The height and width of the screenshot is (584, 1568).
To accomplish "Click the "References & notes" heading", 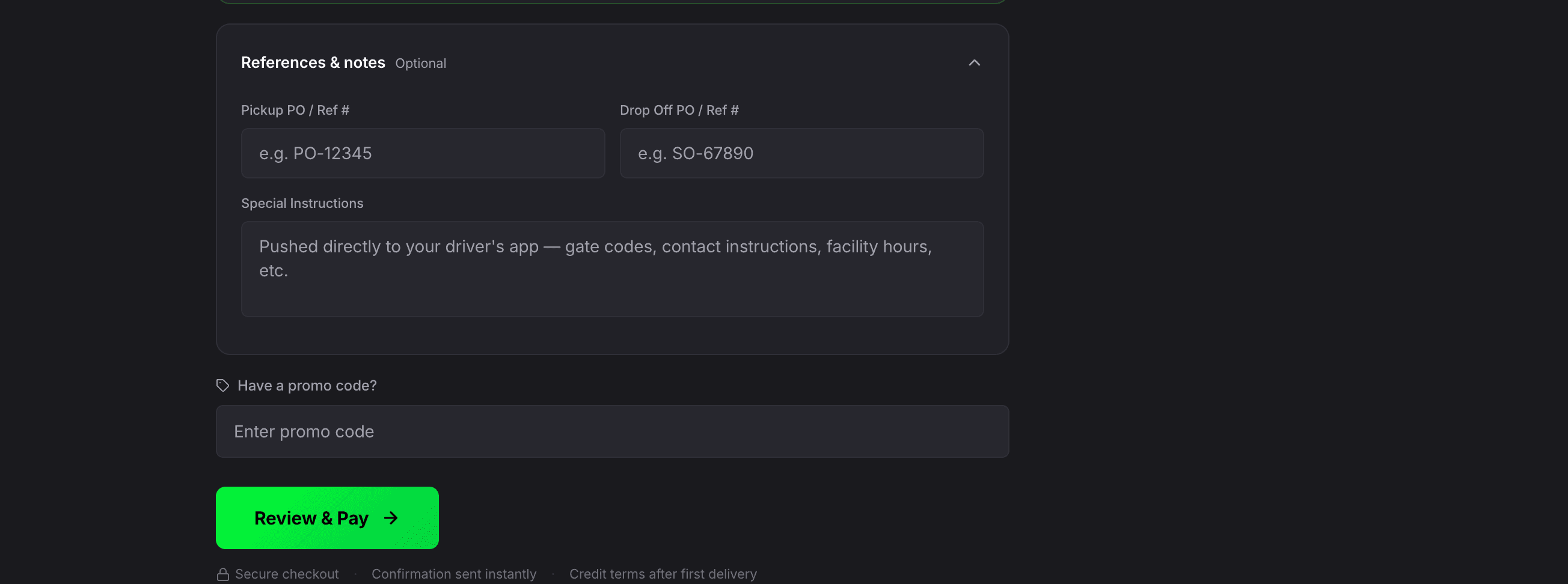I will 313,62.
